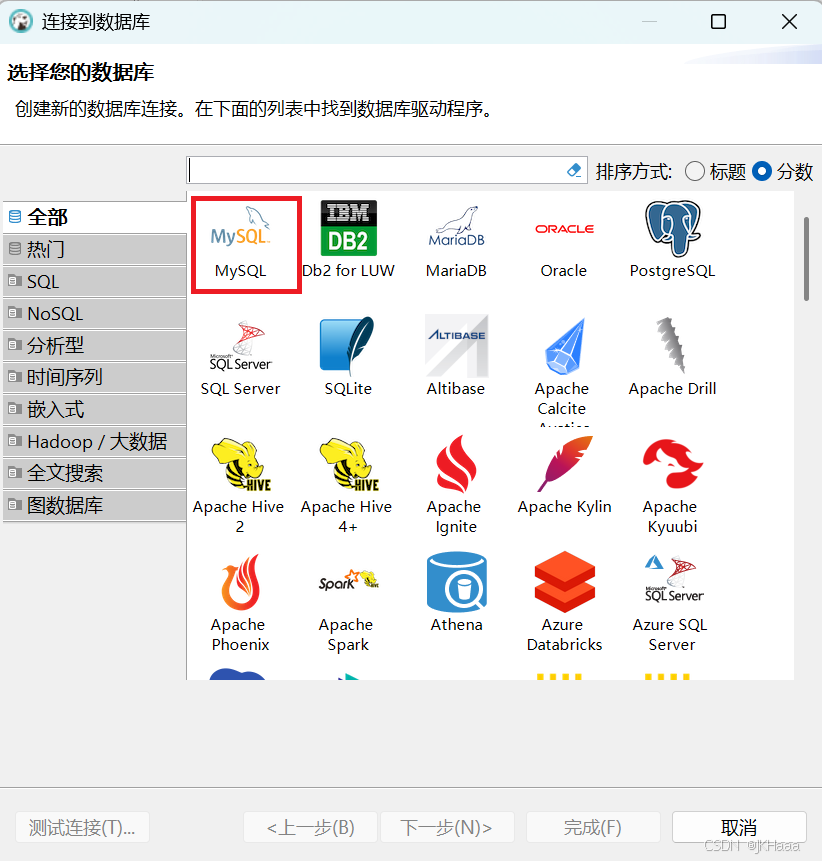This screenshot has width=822, height=861.
Task: Open the 热门 category
Action: (94, 250)
